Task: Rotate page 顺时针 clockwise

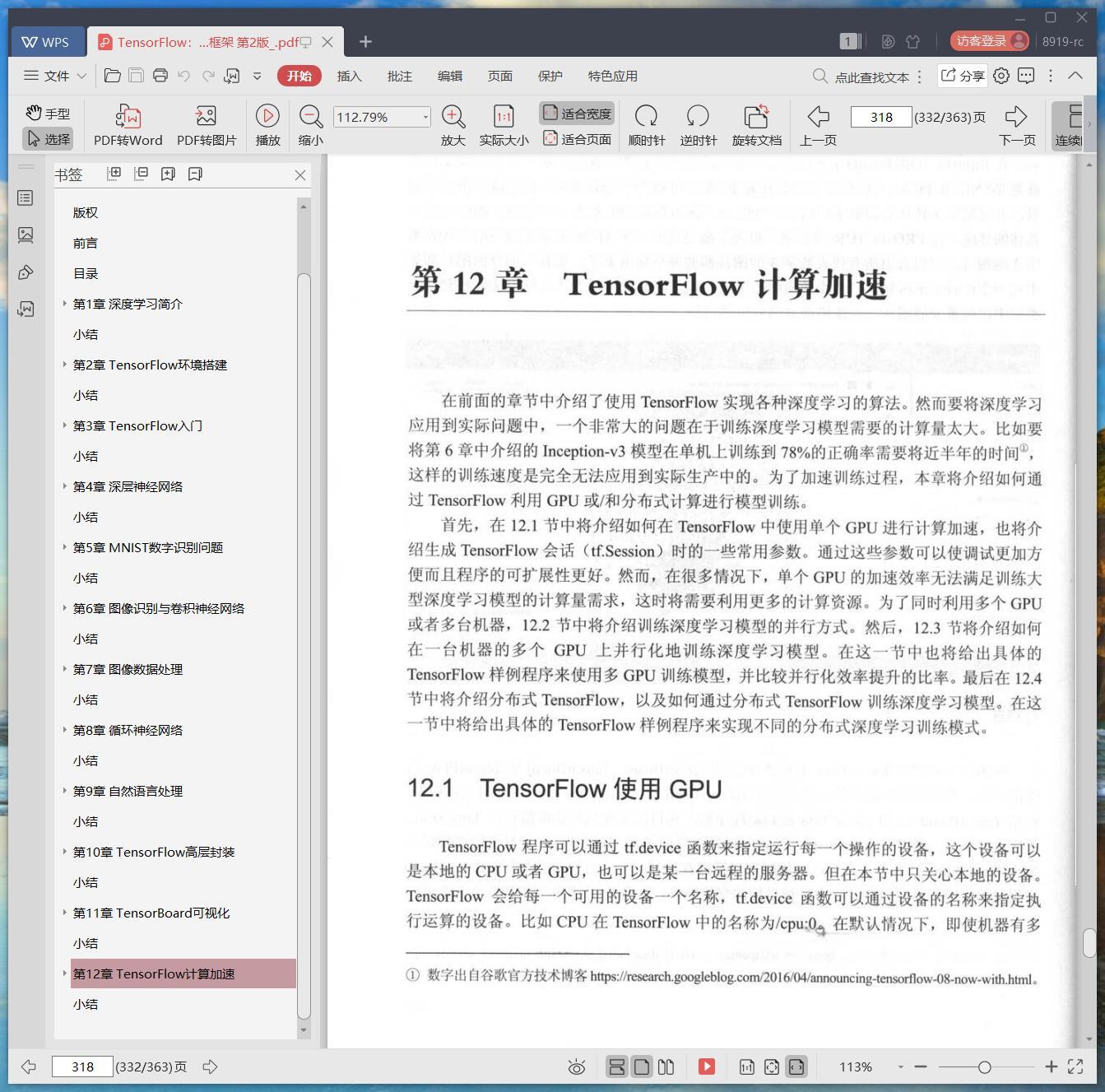Action: coord(646,125)
